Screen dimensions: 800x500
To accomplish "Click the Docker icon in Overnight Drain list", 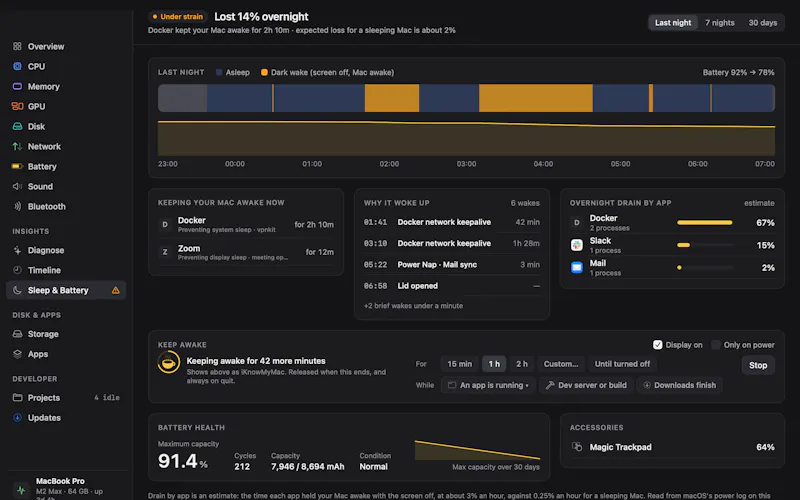I will [577, 222].
